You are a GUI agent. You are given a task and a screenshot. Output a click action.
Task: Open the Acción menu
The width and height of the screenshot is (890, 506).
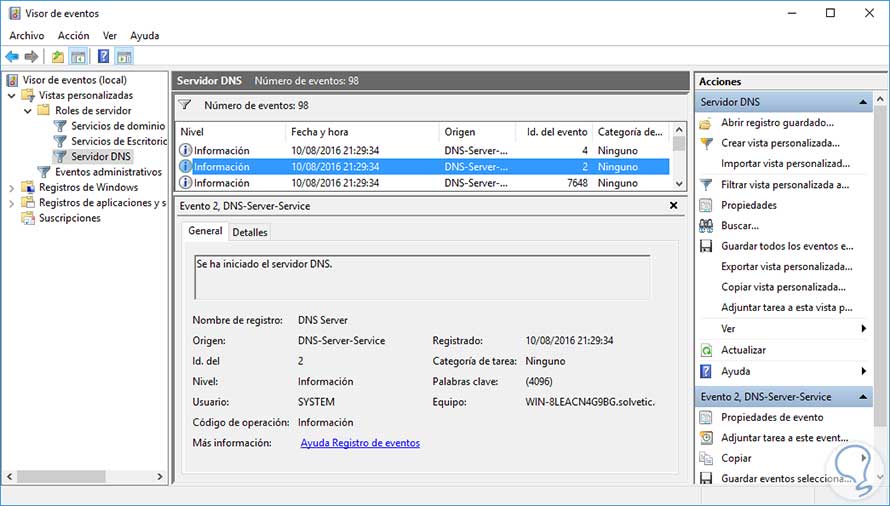[73, 35]
